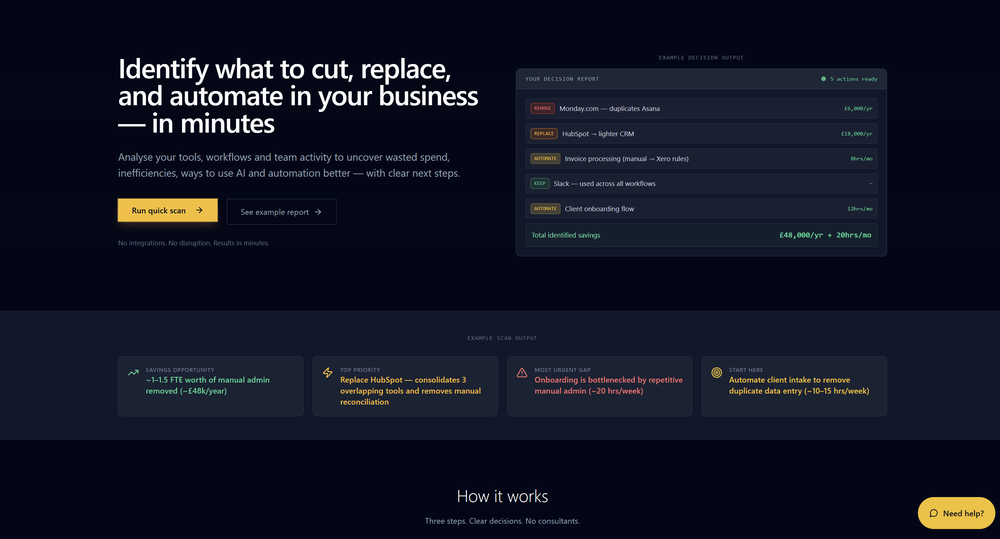Click the trending-up Savings Opportunity icon
Screen dimensions: 1000x539
pos(133,373)
